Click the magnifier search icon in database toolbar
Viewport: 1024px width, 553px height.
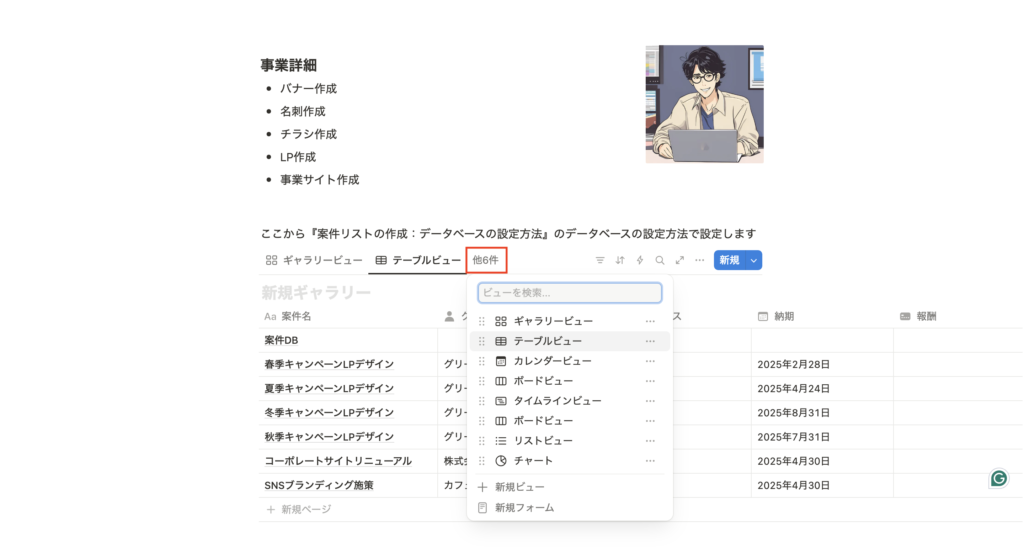[x=660, y=260]
